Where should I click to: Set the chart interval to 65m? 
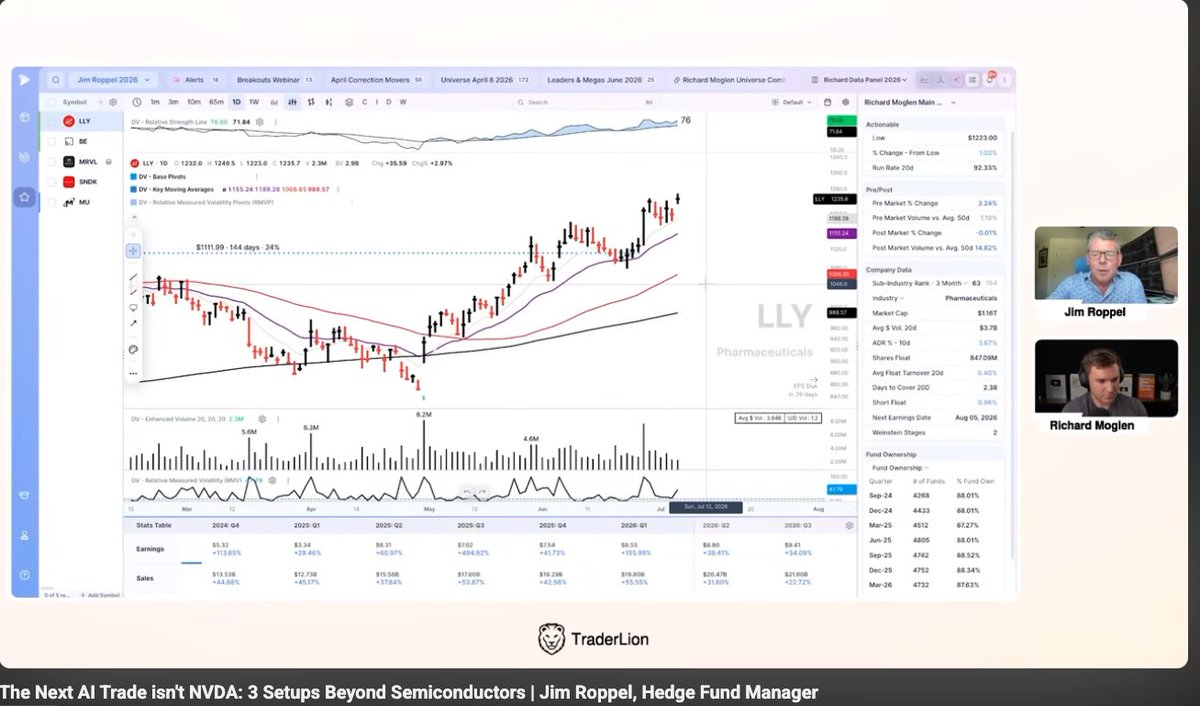(x=216, y=102)
